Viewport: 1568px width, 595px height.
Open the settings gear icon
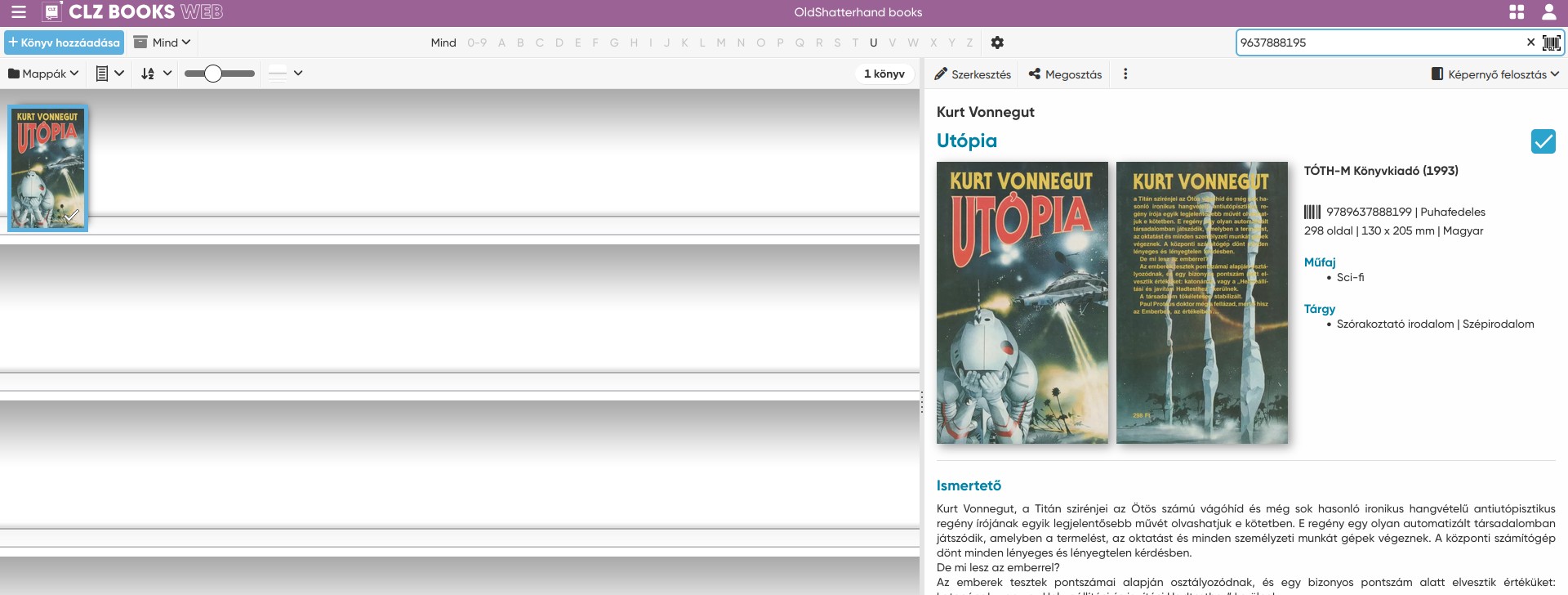997,42
